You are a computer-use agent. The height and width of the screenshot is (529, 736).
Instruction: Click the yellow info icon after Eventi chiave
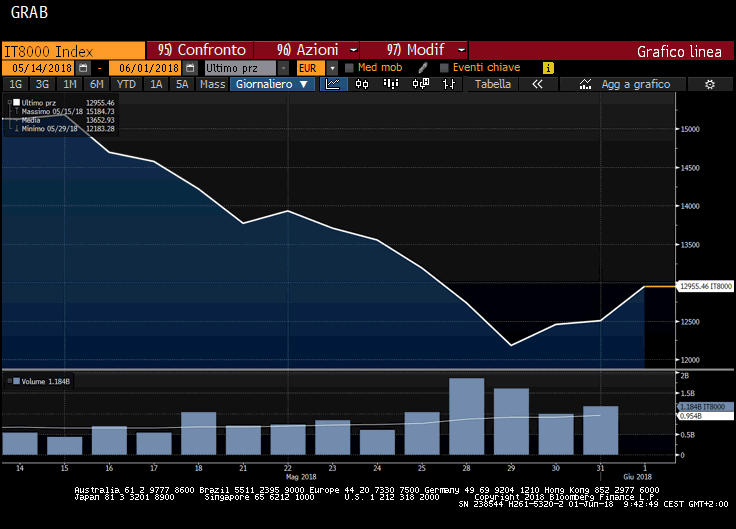(x=548, y=68)
